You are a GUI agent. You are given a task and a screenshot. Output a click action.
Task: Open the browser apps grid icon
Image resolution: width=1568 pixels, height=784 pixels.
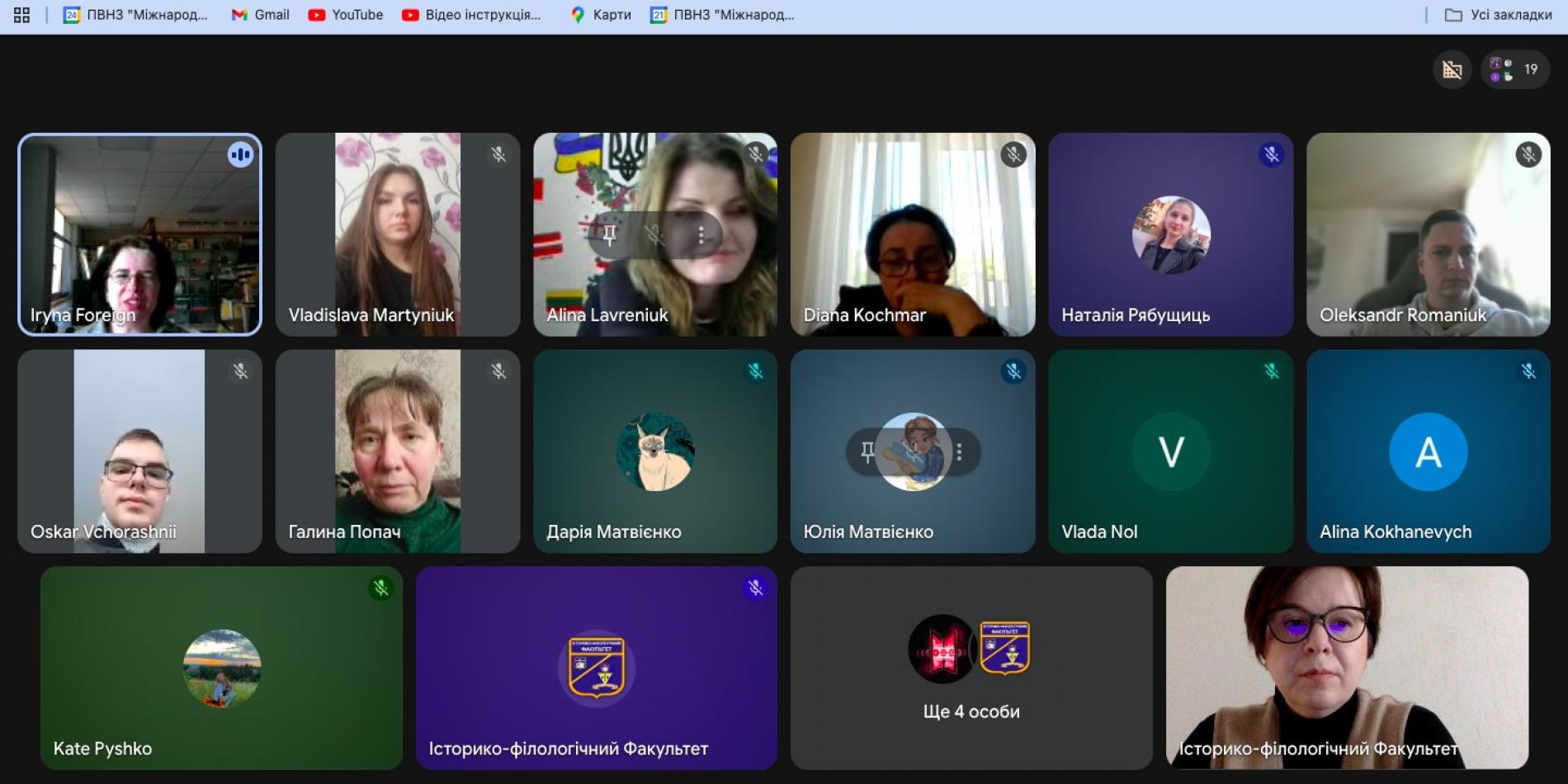pyautogui.click(x=21, y=15)
